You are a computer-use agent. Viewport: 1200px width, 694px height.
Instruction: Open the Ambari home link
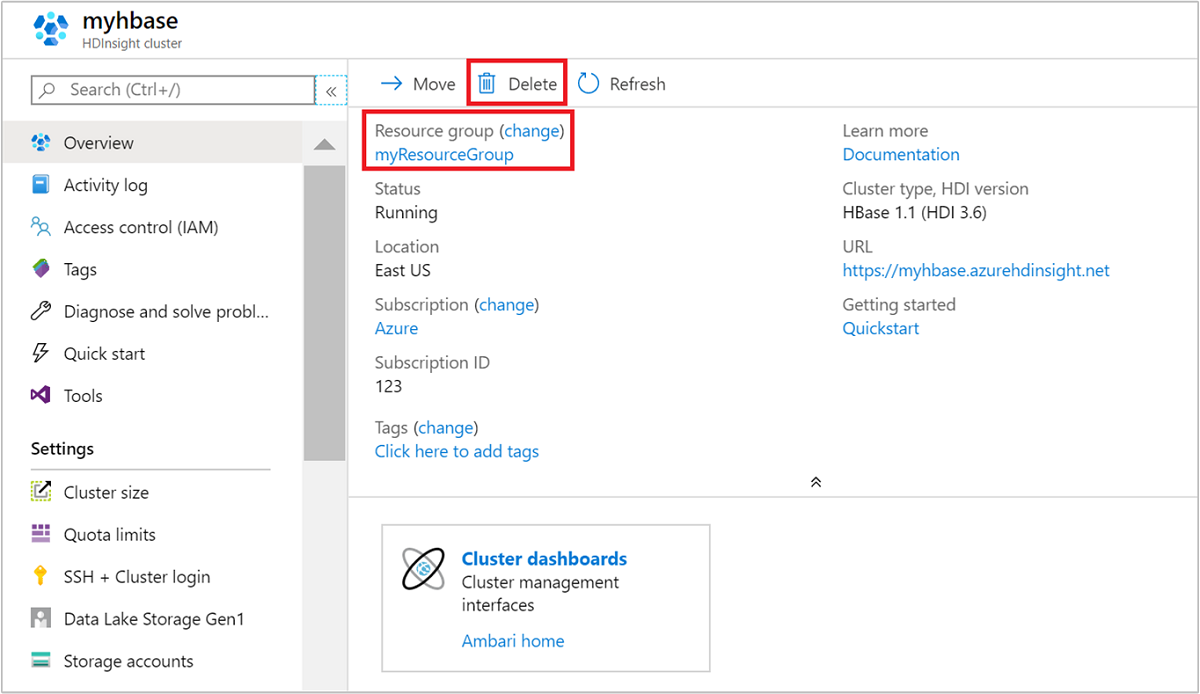[x=513, y=641]
